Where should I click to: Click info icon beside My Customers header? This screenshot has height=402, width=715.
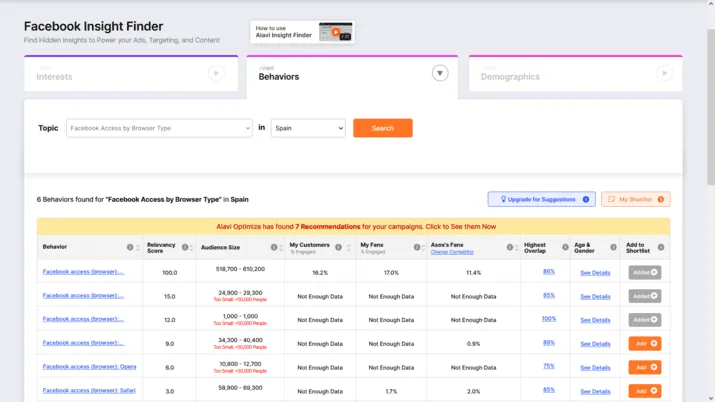(x=338, y=247)
